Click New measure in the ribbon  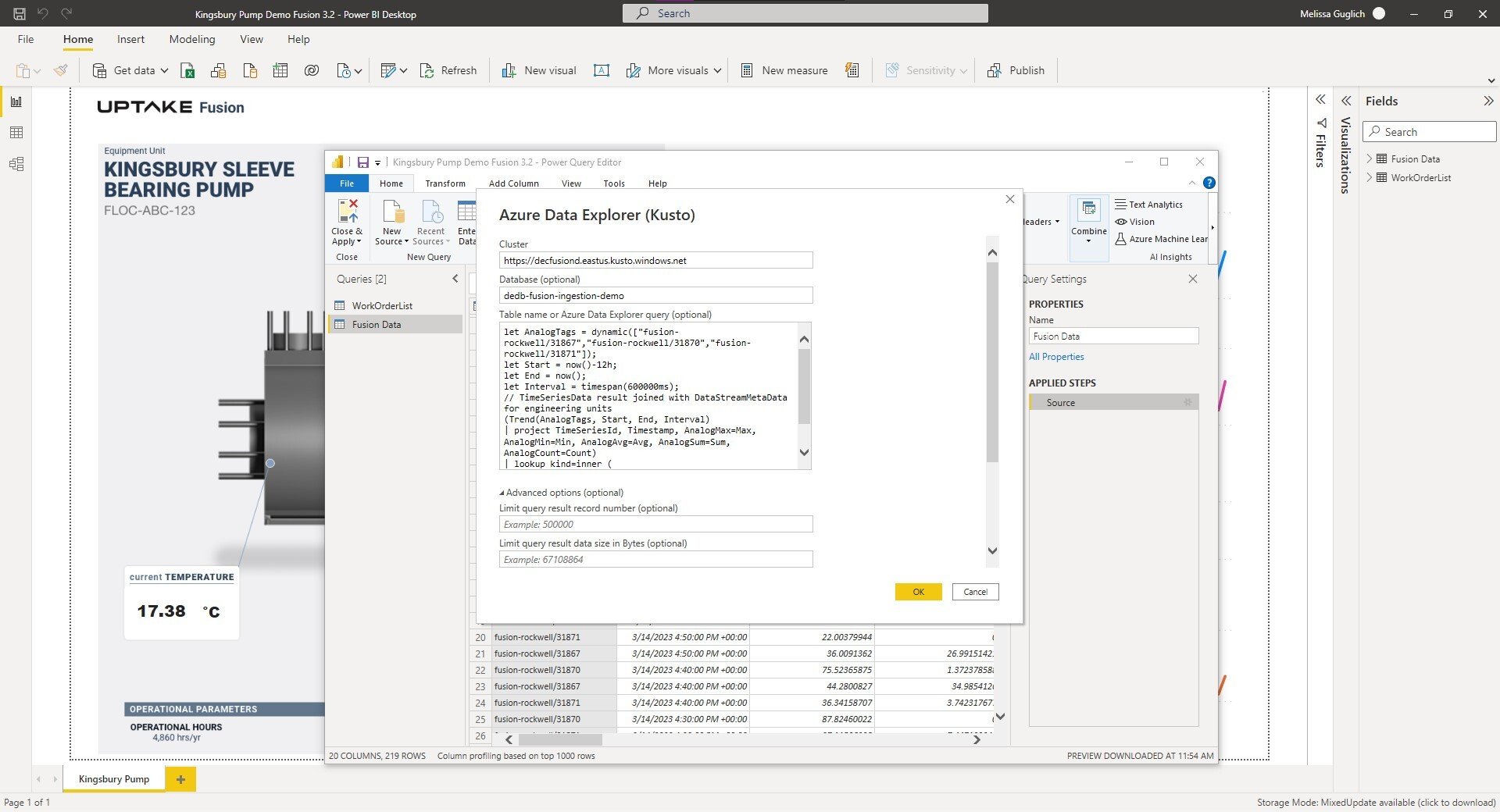[x=784, y=71]
